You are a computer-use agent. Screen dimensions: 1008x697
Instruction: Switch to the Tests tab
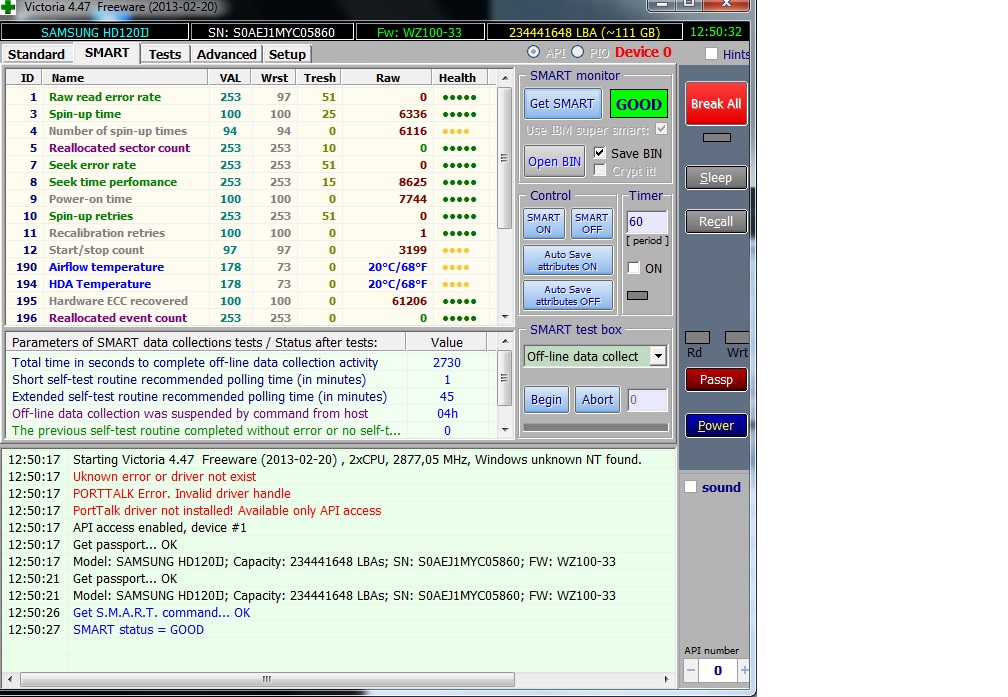point(165,54)
